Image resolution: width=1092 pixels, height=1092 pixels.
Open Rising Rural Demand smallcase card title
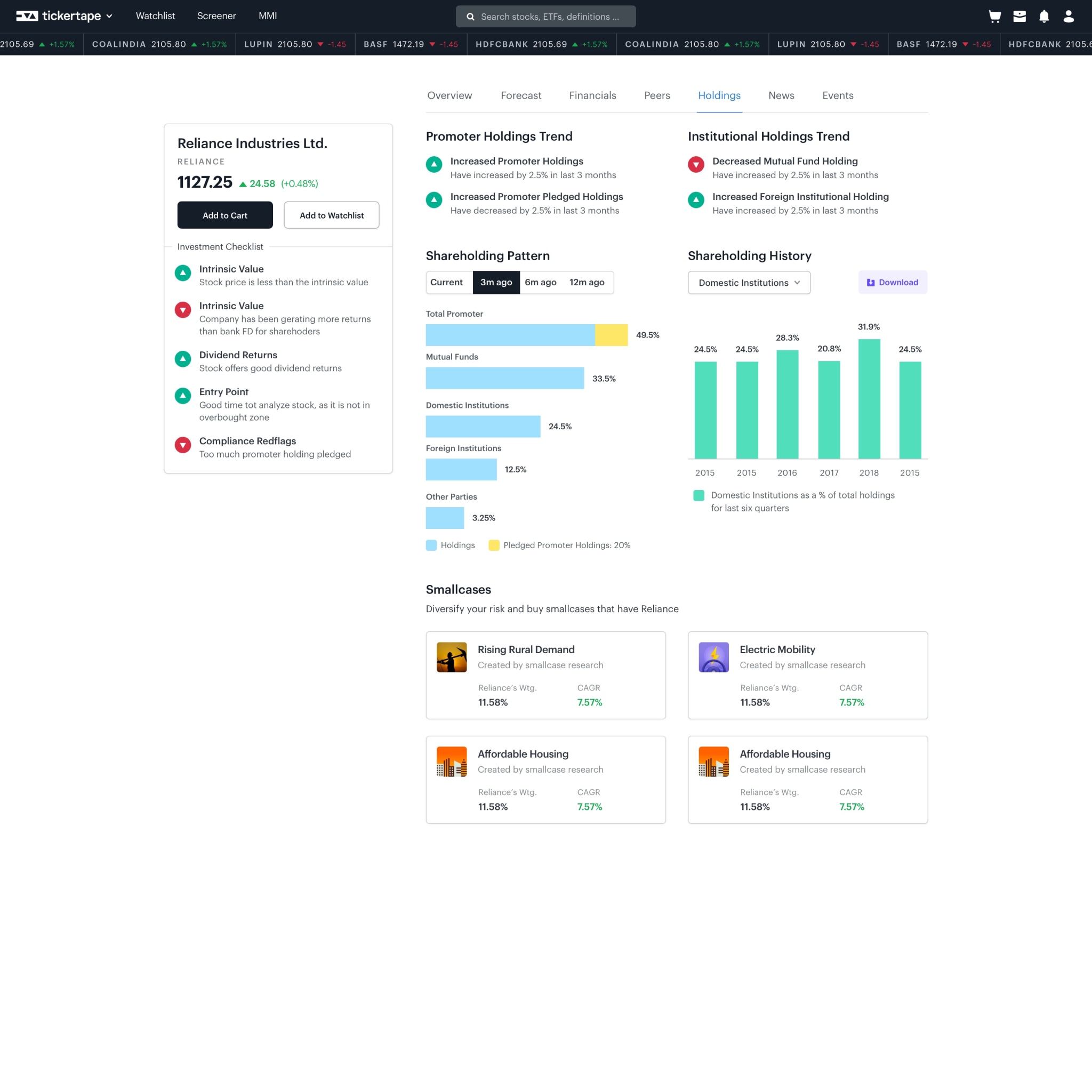526,650
